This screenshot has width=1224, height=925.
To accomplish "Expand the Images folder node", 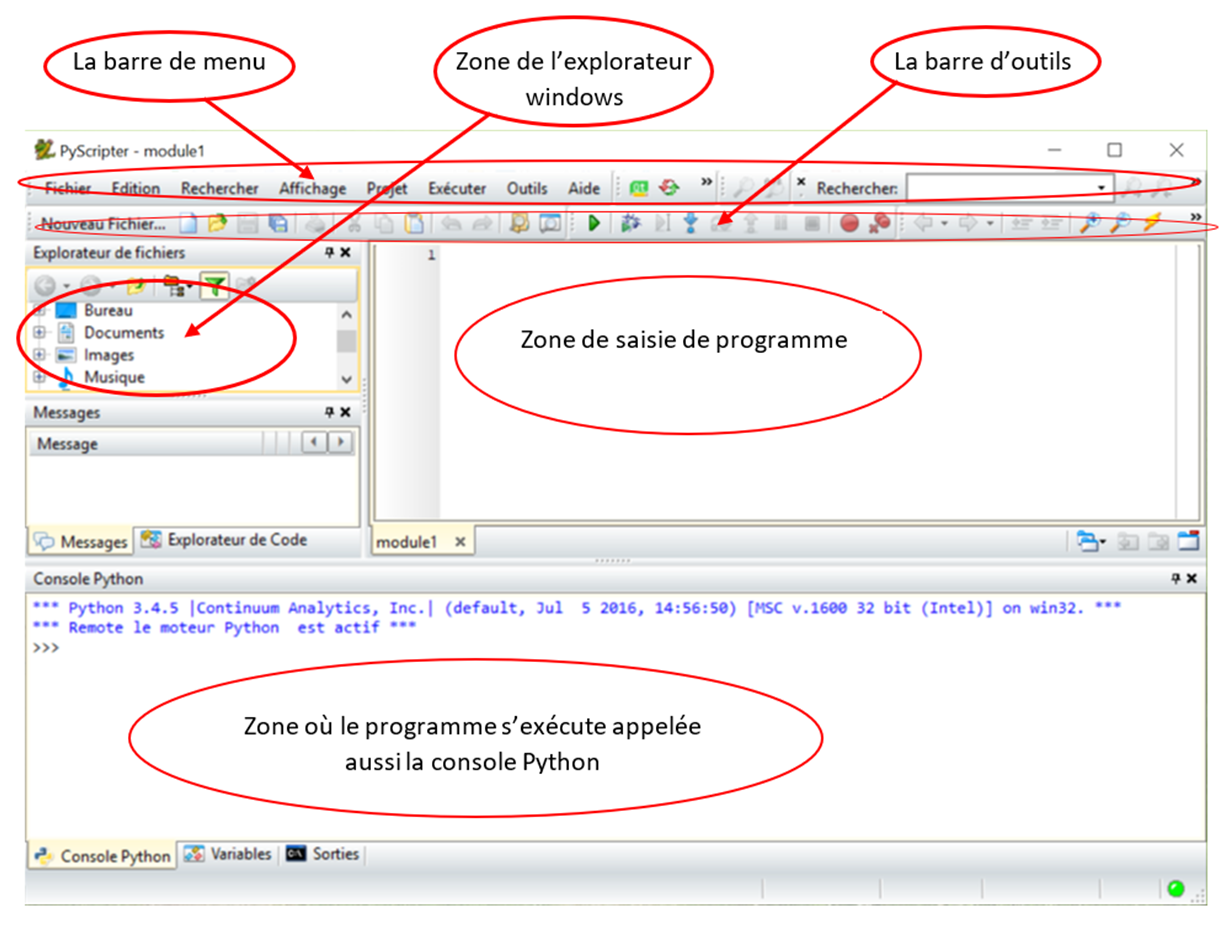I will (x=40, y=355).
